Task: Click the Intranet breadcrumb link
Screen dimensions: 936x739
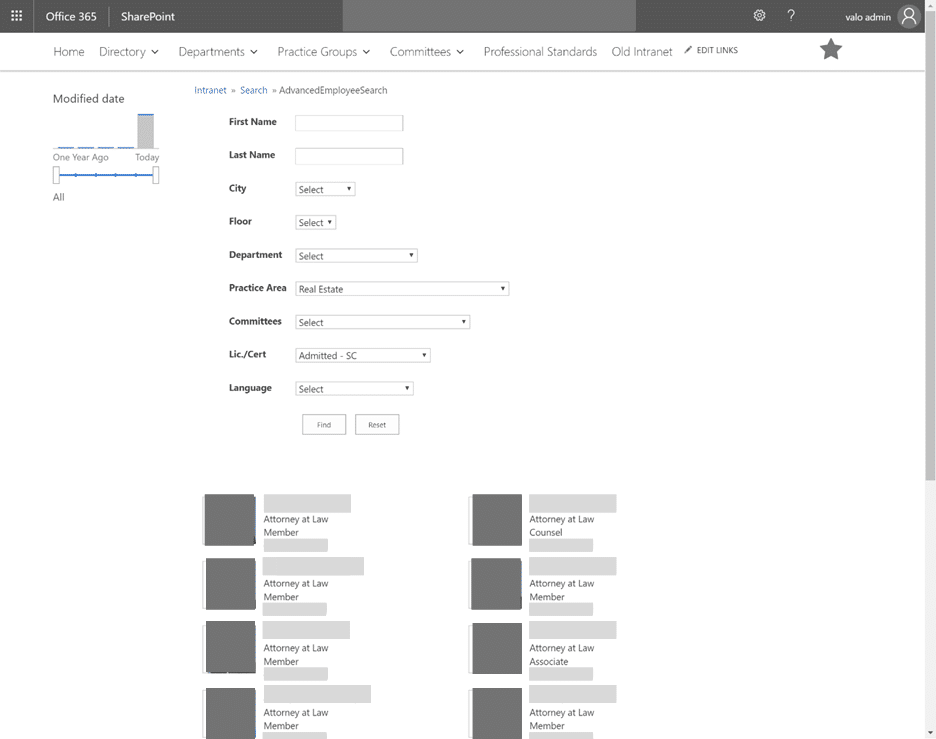Action: [210, 90]
